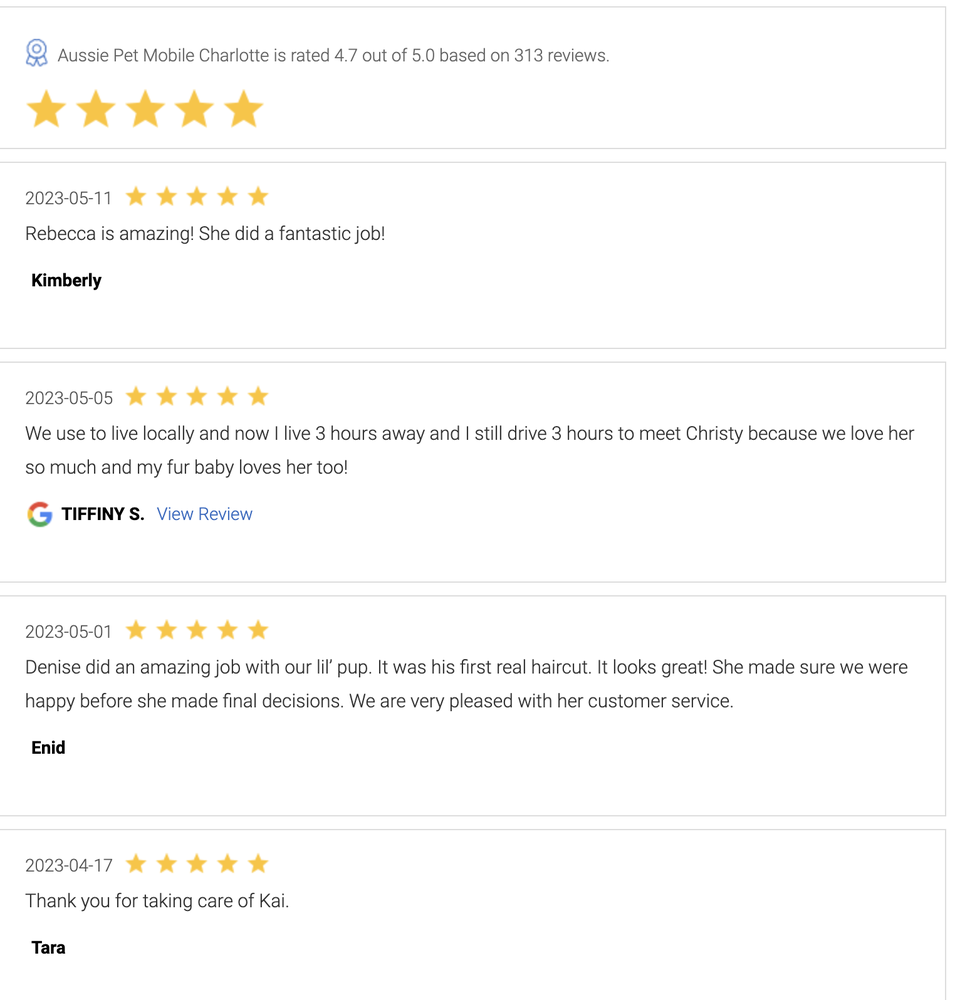Click the review text thanking for Kai
The width and height of the screenshot is (955, 1000).
pos(157,901)
